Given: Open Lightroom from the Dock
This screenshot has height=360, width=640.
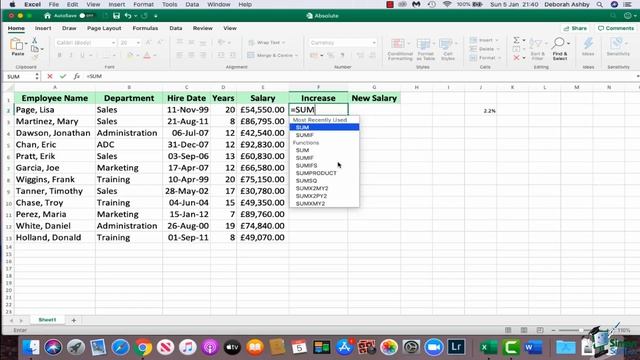Looking at the screenshot, I should [456, 347].
